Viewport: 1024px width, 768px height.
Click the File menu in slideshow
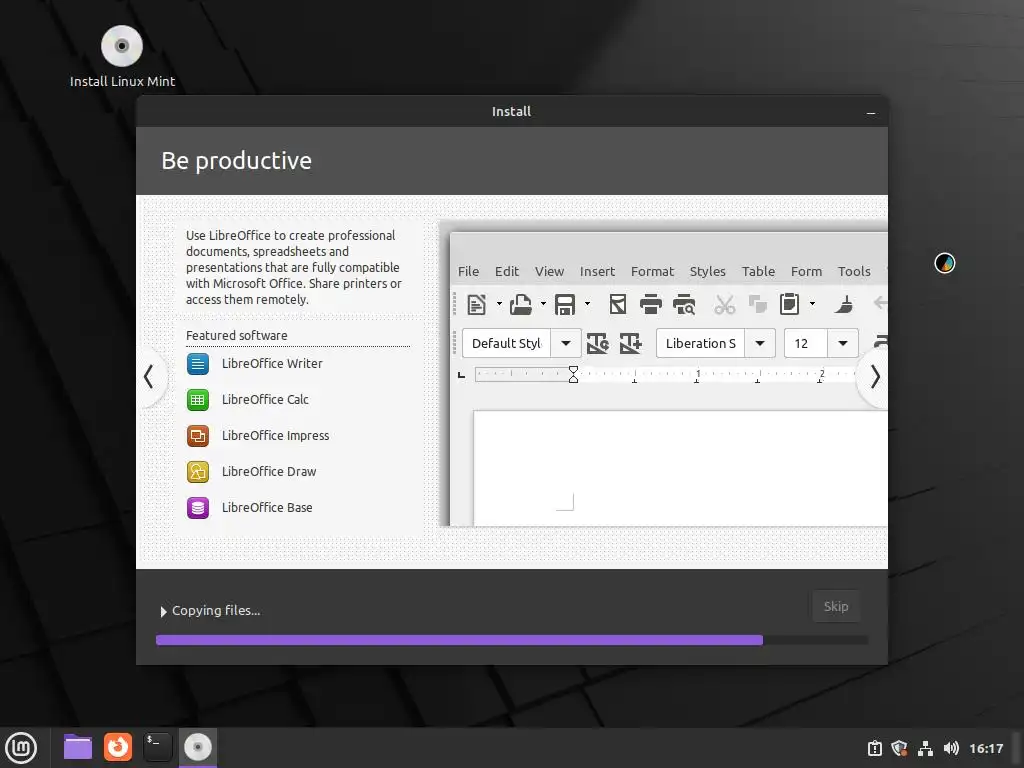(x=468, y=272)
